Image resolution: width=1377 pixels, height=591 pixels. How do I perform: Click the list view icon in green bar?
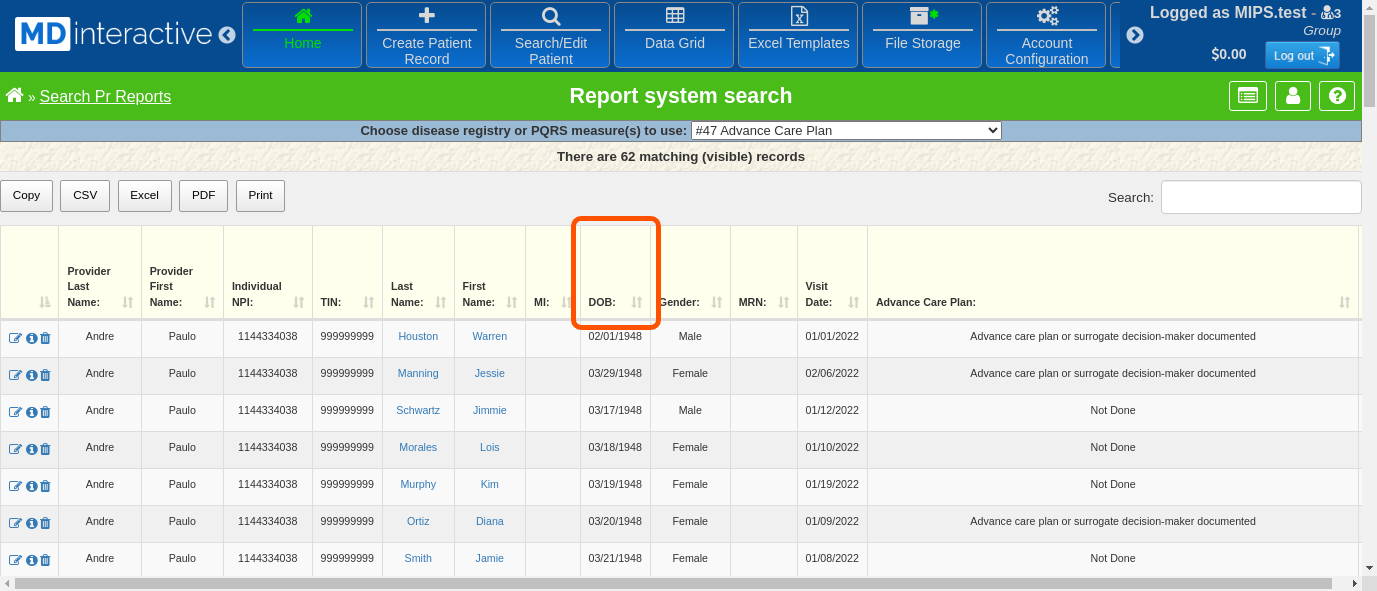point(1247,96)
